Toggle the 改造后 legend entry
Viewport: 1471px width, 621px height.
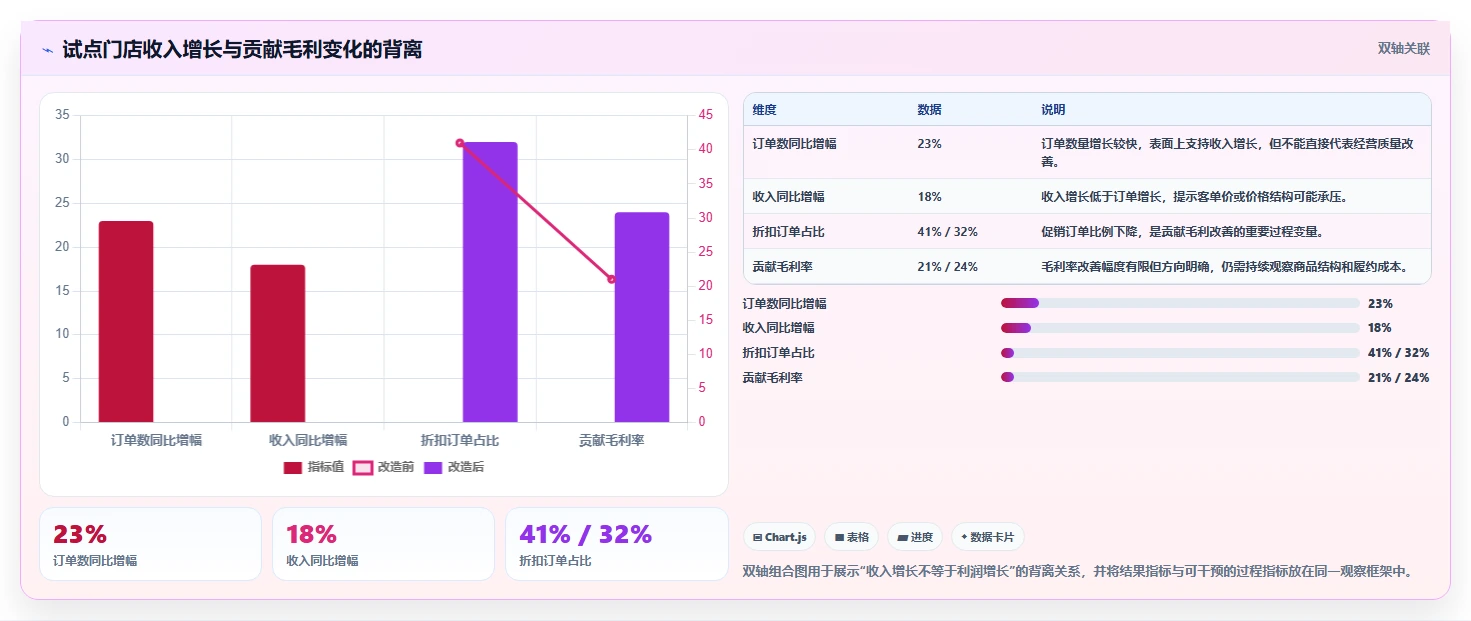tap(454, 467)
